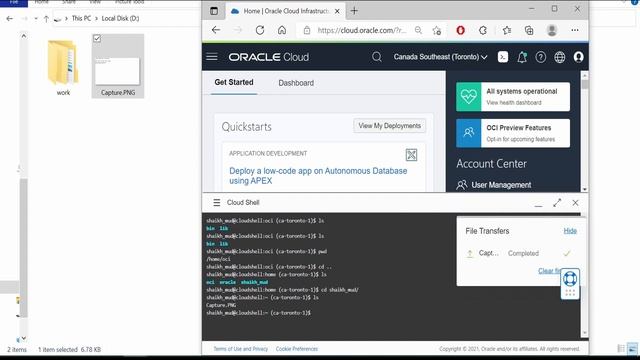Viewport: 640px width, 360px height.
Task: Click the cloud.oracle.com address bar
Action: (x=361, y=30)
